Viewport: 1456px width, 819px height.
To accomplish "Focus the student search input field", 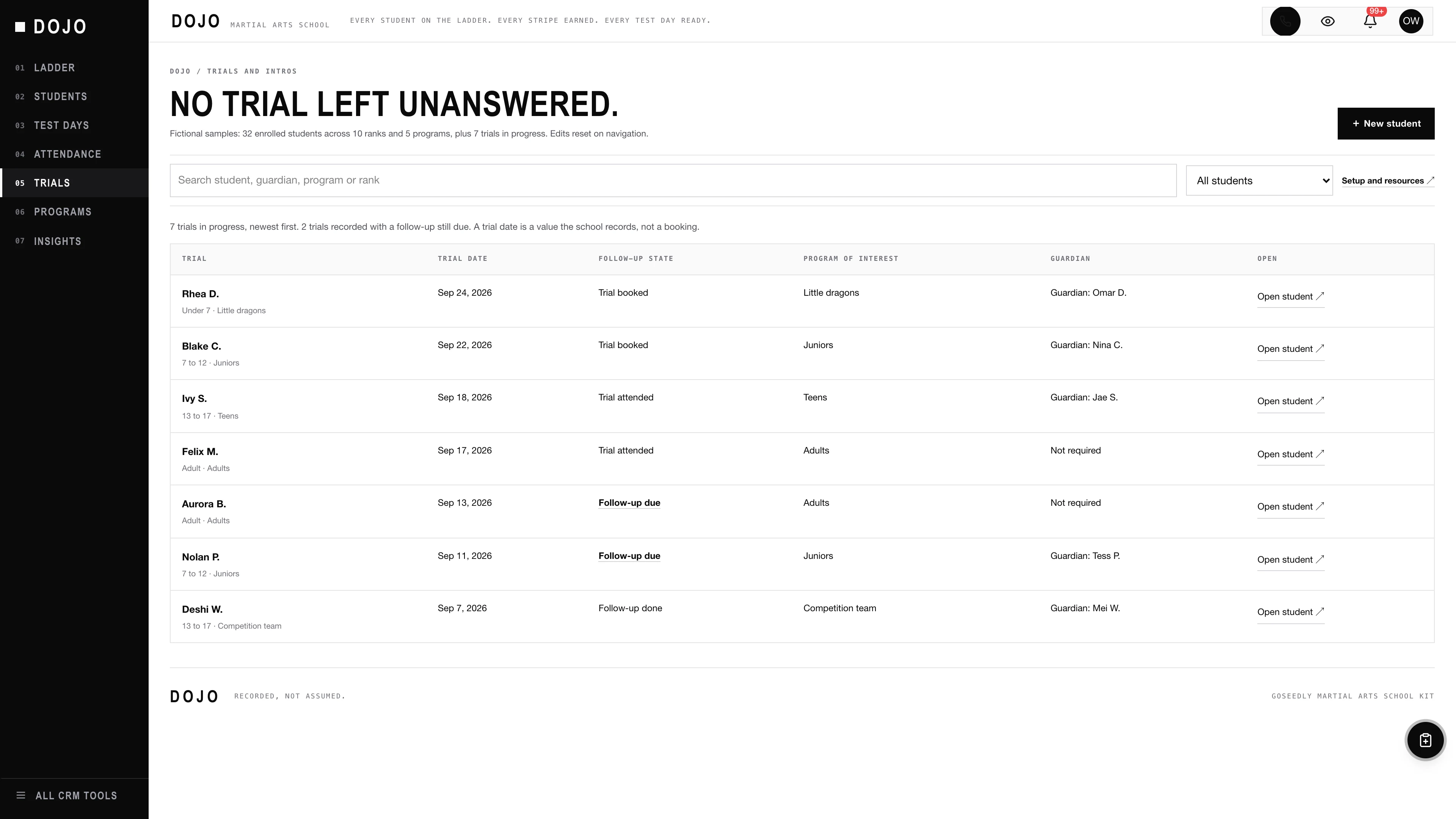I will click(673, 181).
